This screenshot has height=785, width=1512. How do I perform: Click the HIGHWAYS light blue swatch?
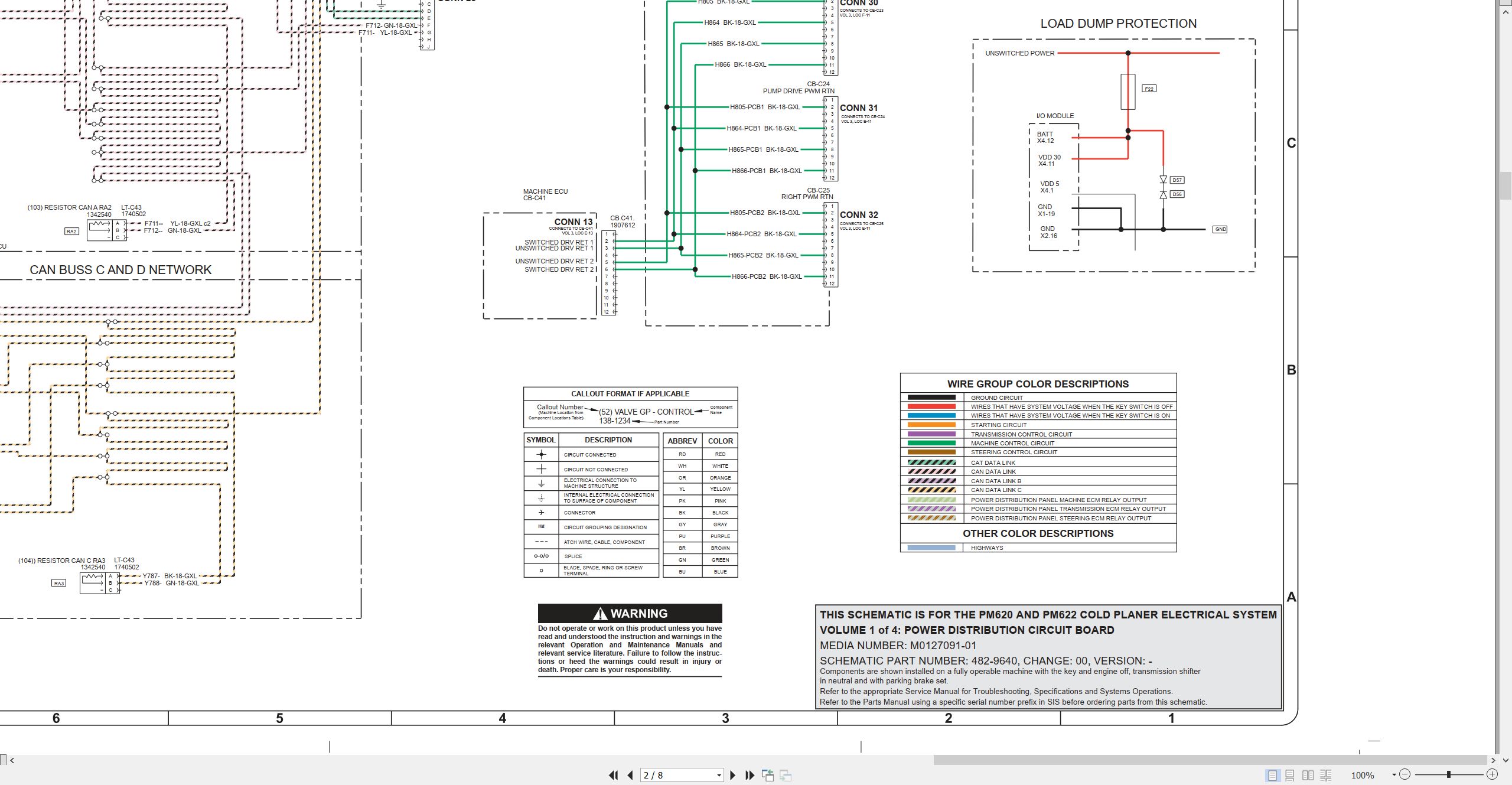[931, 548]
